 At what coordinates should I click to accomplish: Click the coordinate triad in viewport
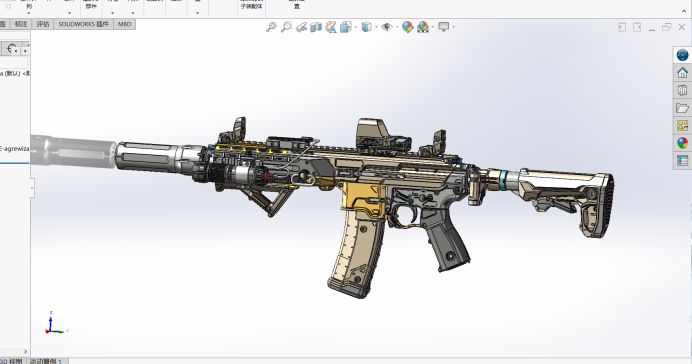[56, 323]
